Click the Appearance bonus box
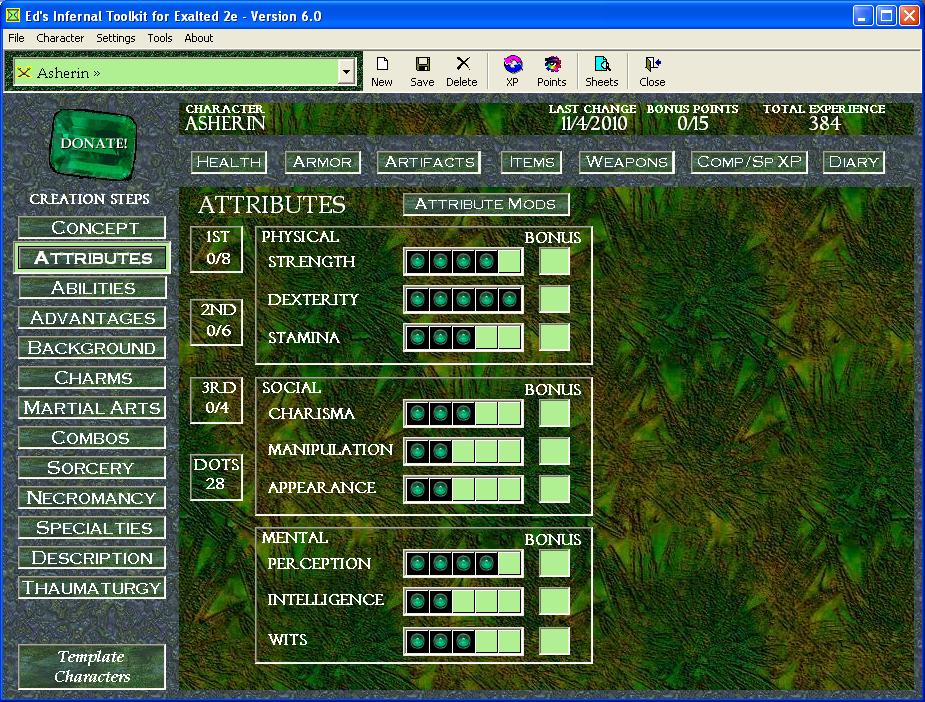The height and width of the screenshot is (702, 925). pyautogui.click(x=555, y=489)
